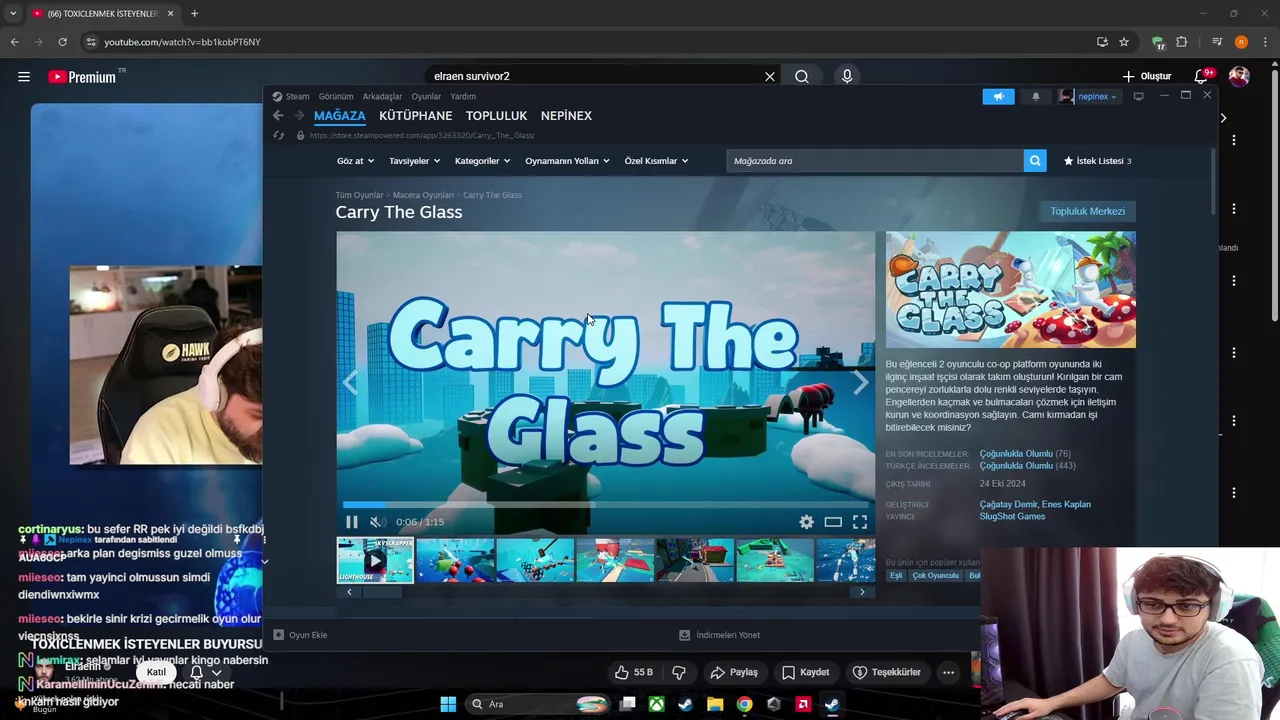Expand the Kategoriler dropdown

pos(482,161)
